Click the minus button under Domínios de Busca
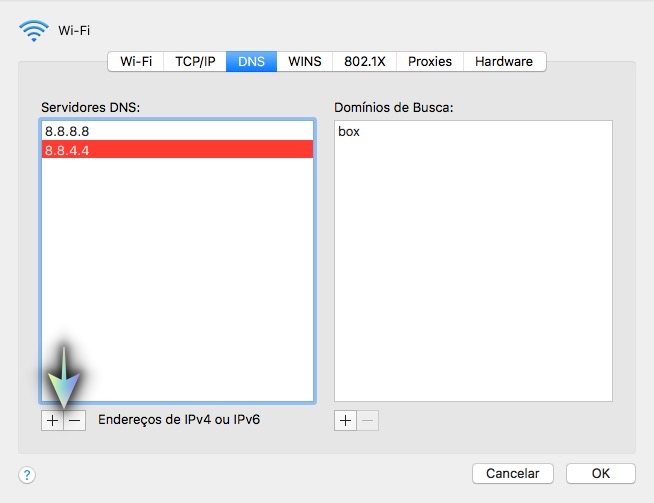 [368, 421]
